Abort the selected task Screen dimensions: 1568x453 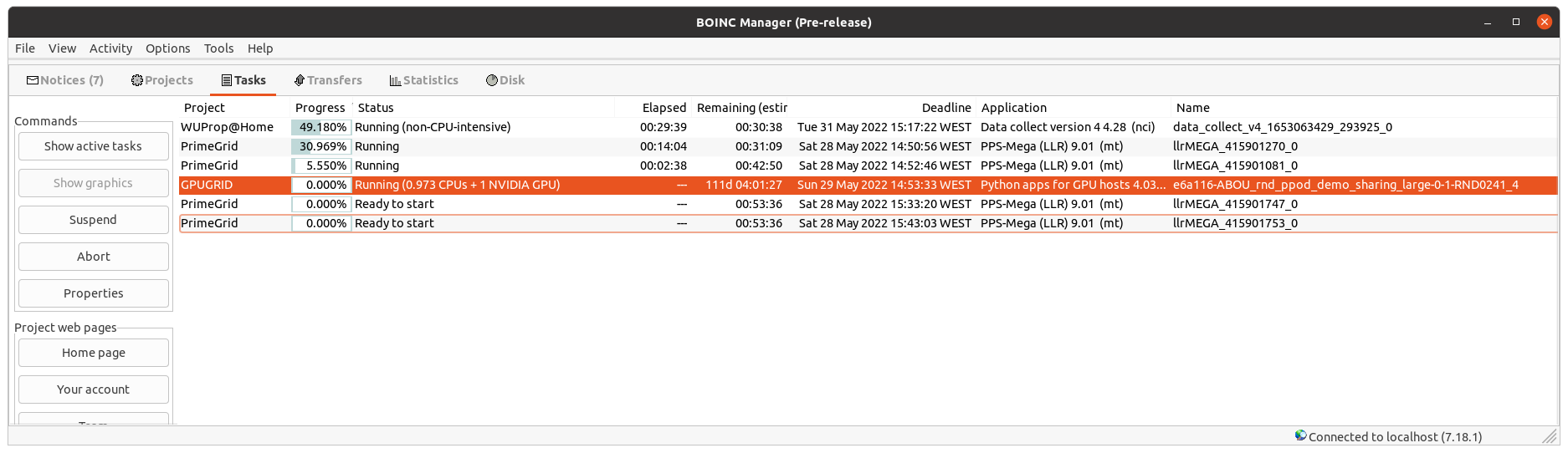[x=94, y=257]
